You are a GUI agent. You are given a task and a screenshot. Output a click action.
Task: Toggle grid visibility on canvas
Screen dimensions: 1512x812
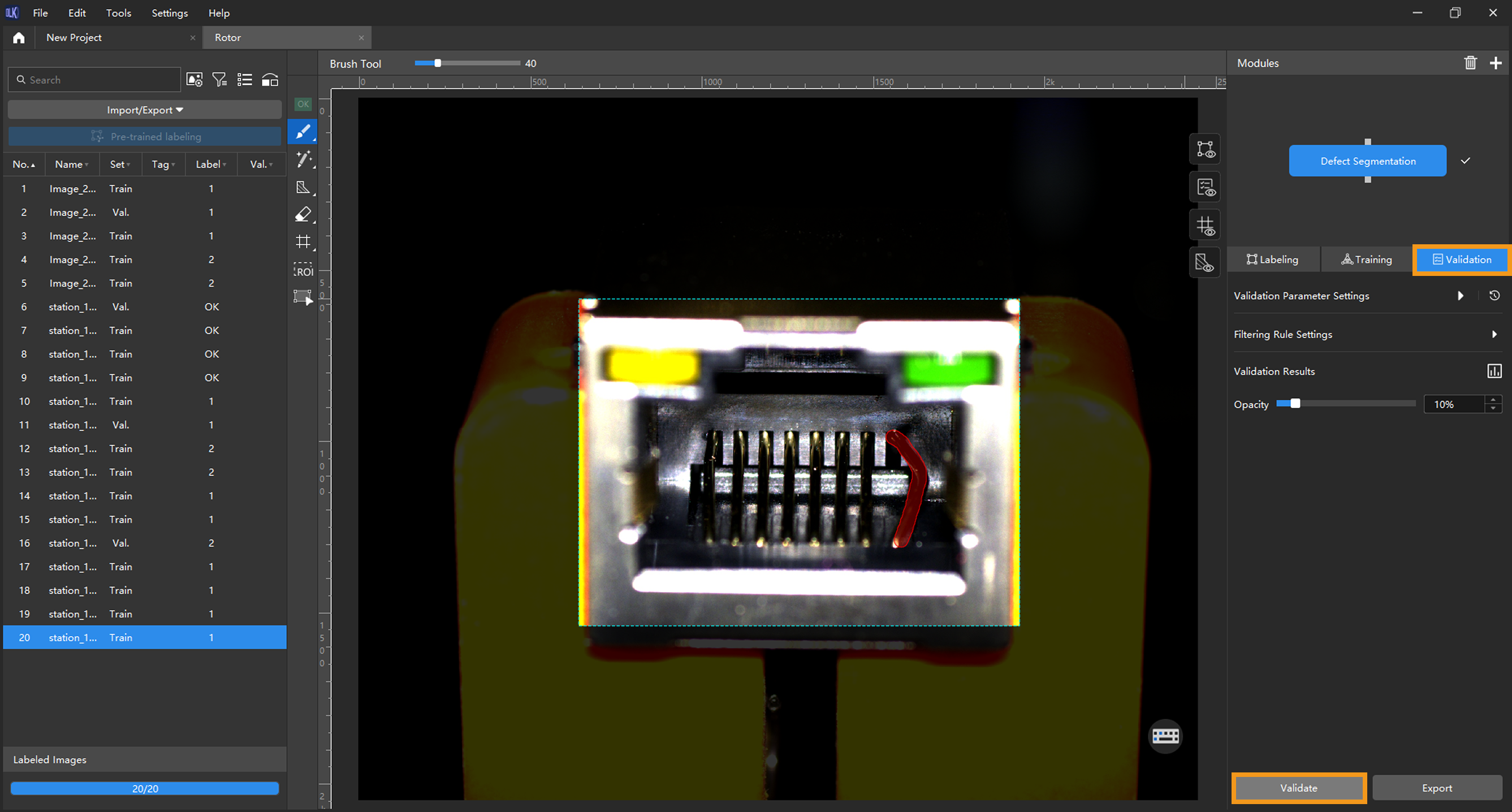point(1205,226)
